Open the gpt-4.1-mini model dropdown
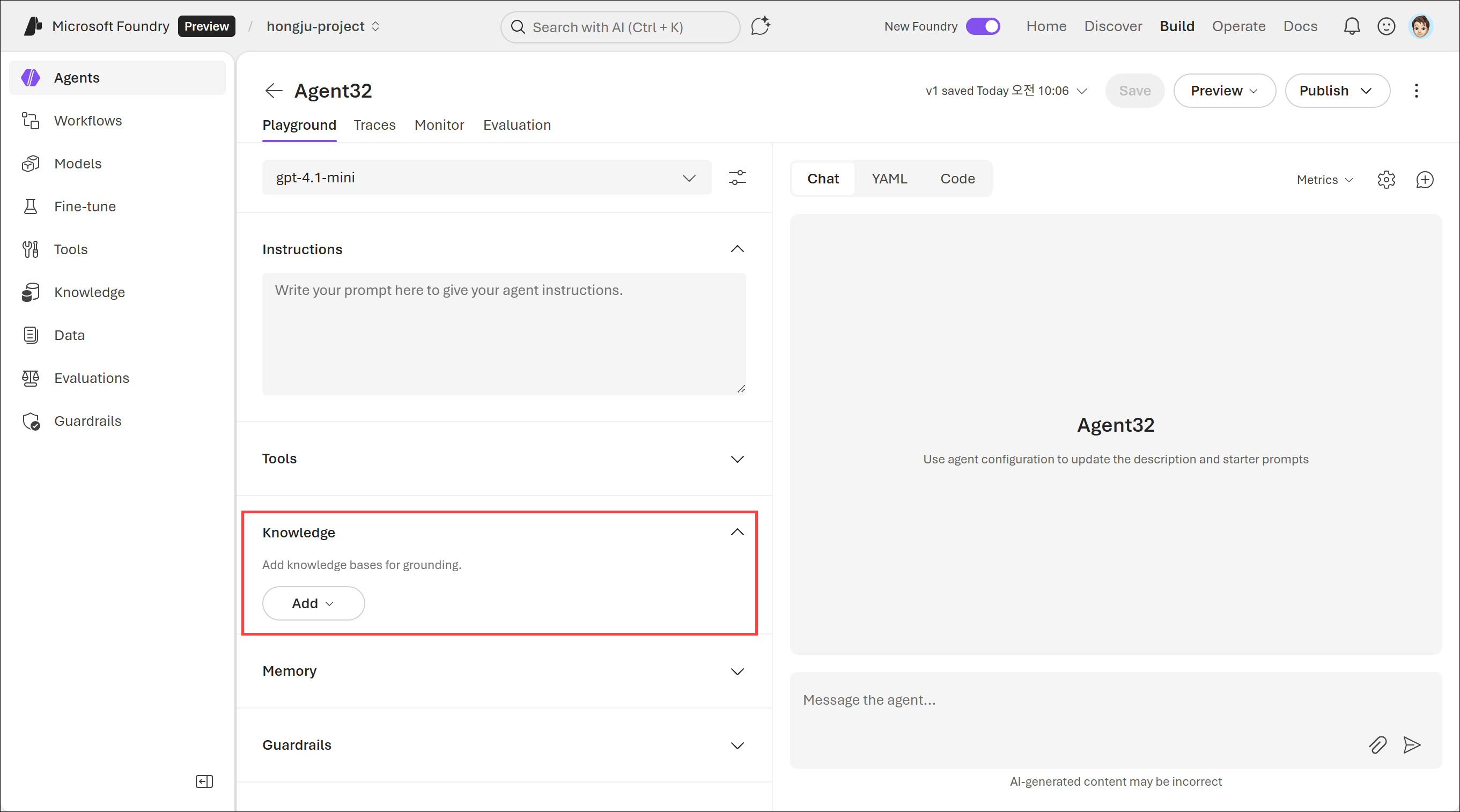1460x812 pixels. coord(486,178)
